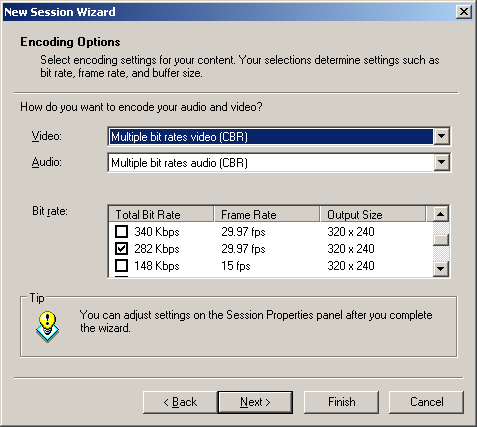Click the Frame Rate column header
477x427 pixels.
267,214
